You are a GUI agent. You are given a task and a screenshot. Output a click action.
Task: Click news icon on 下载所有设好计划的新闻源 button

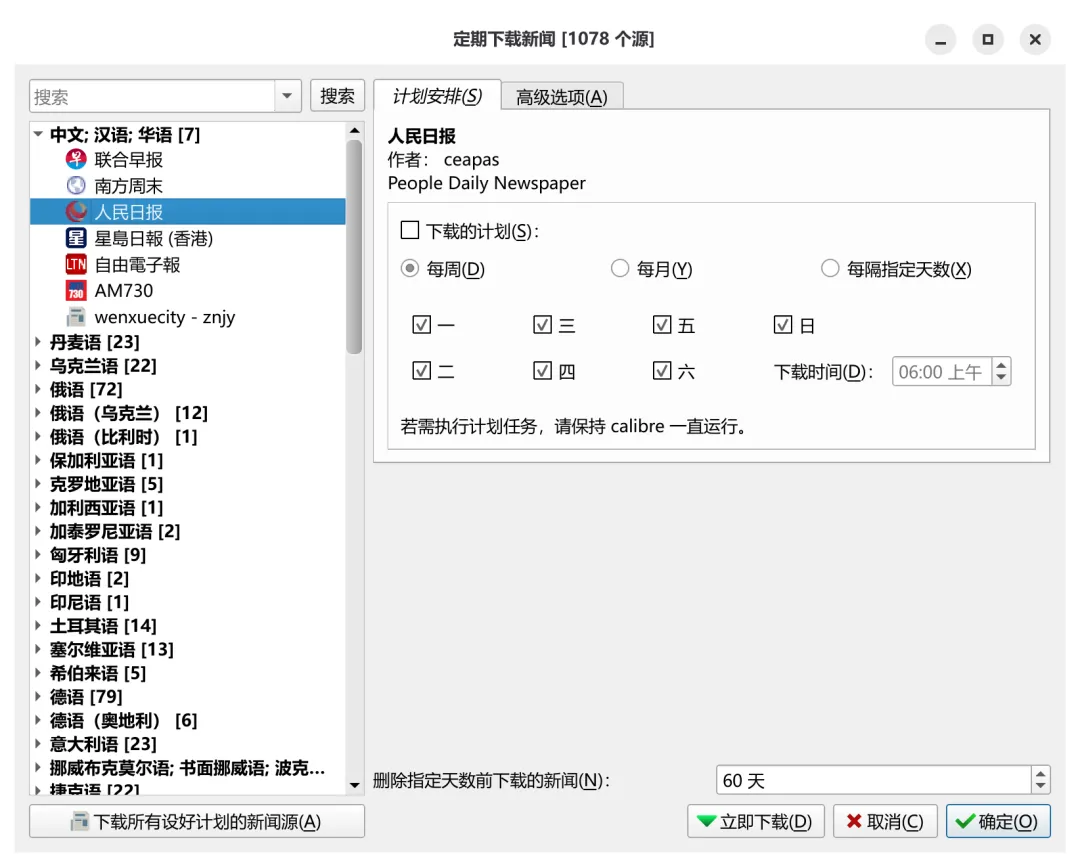pyautogui.click(x=80, y=822)
